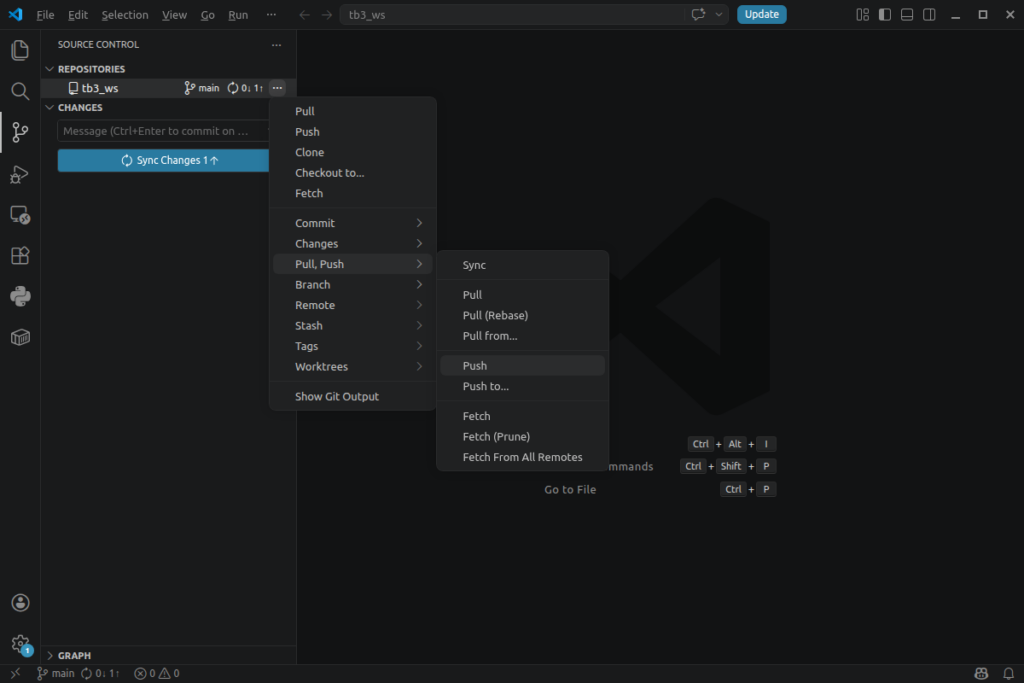Click the sync status 0↓ 1↑ in repository row
This screenshot has height=683, width=1024.
[x=245, y=87]
